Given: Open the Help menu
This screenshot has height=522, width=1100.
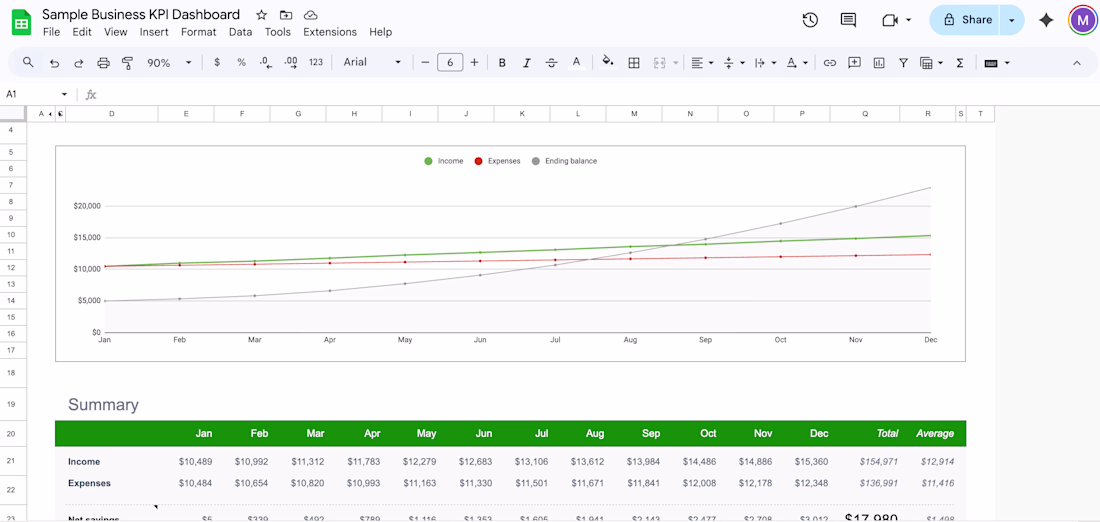Looking at the screenshot, I should [380, 32].
